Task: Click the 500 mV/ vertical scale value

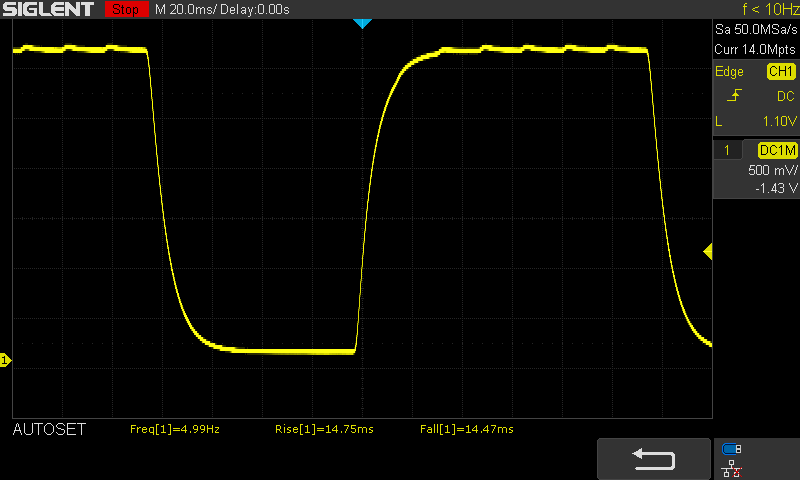Action: 772,170
